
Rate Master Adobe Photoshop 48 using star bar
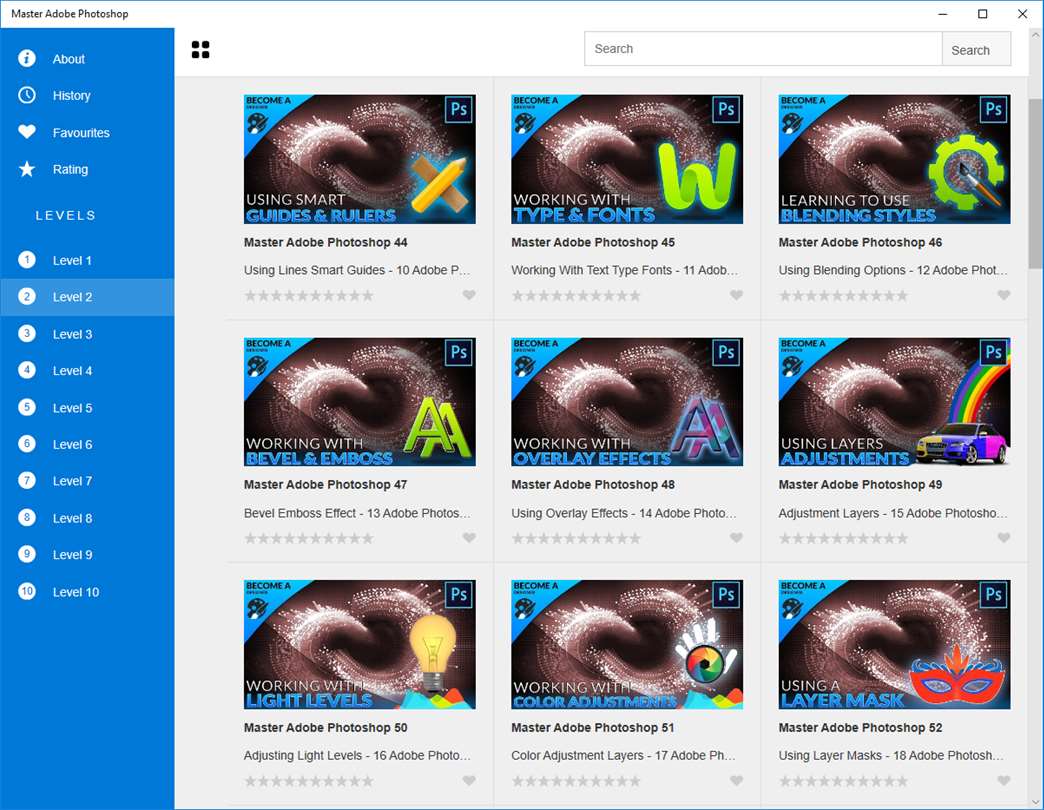(x=577, y=538)
